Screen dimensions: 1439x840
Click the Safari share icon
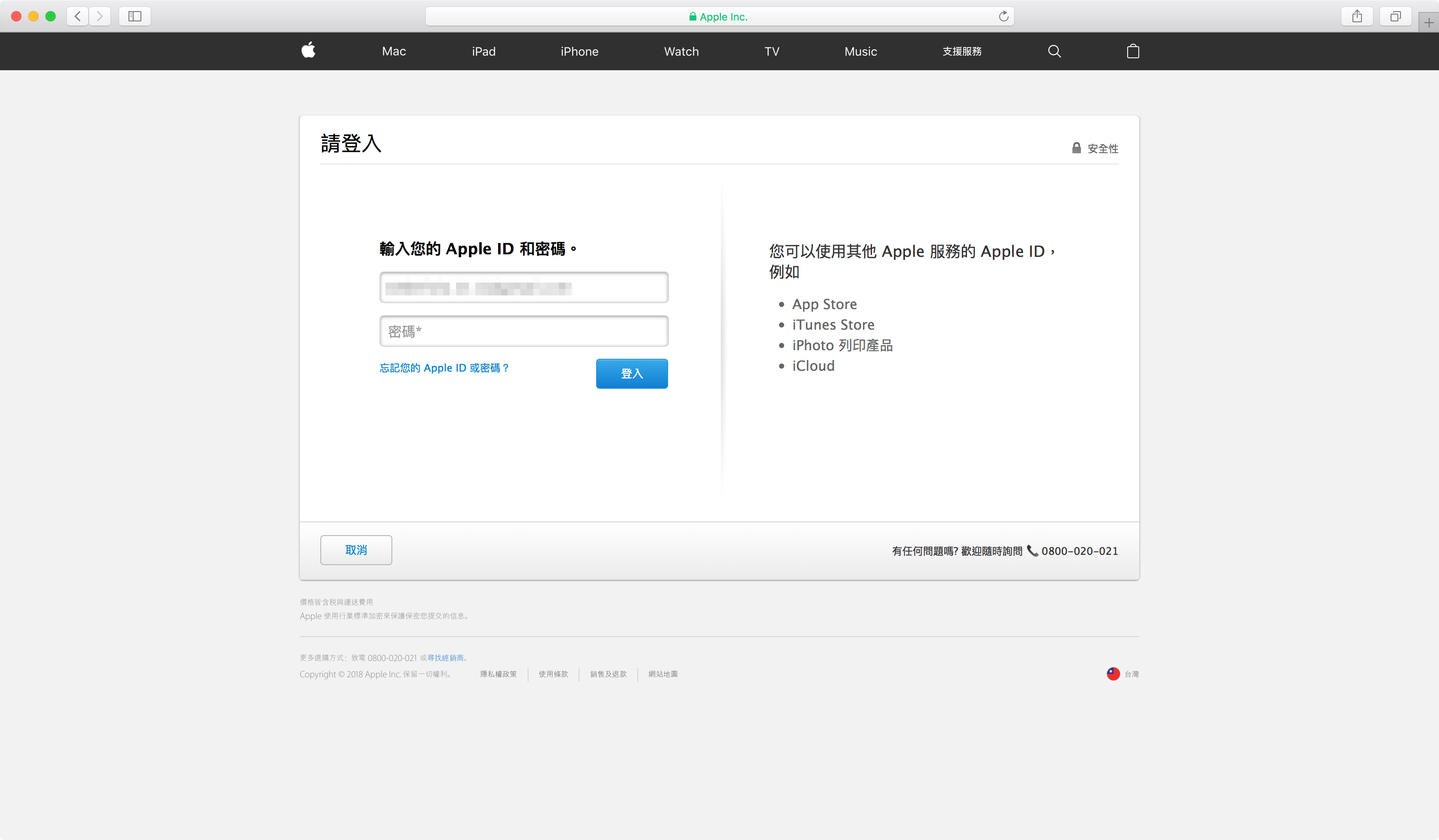click(1357, 17)
